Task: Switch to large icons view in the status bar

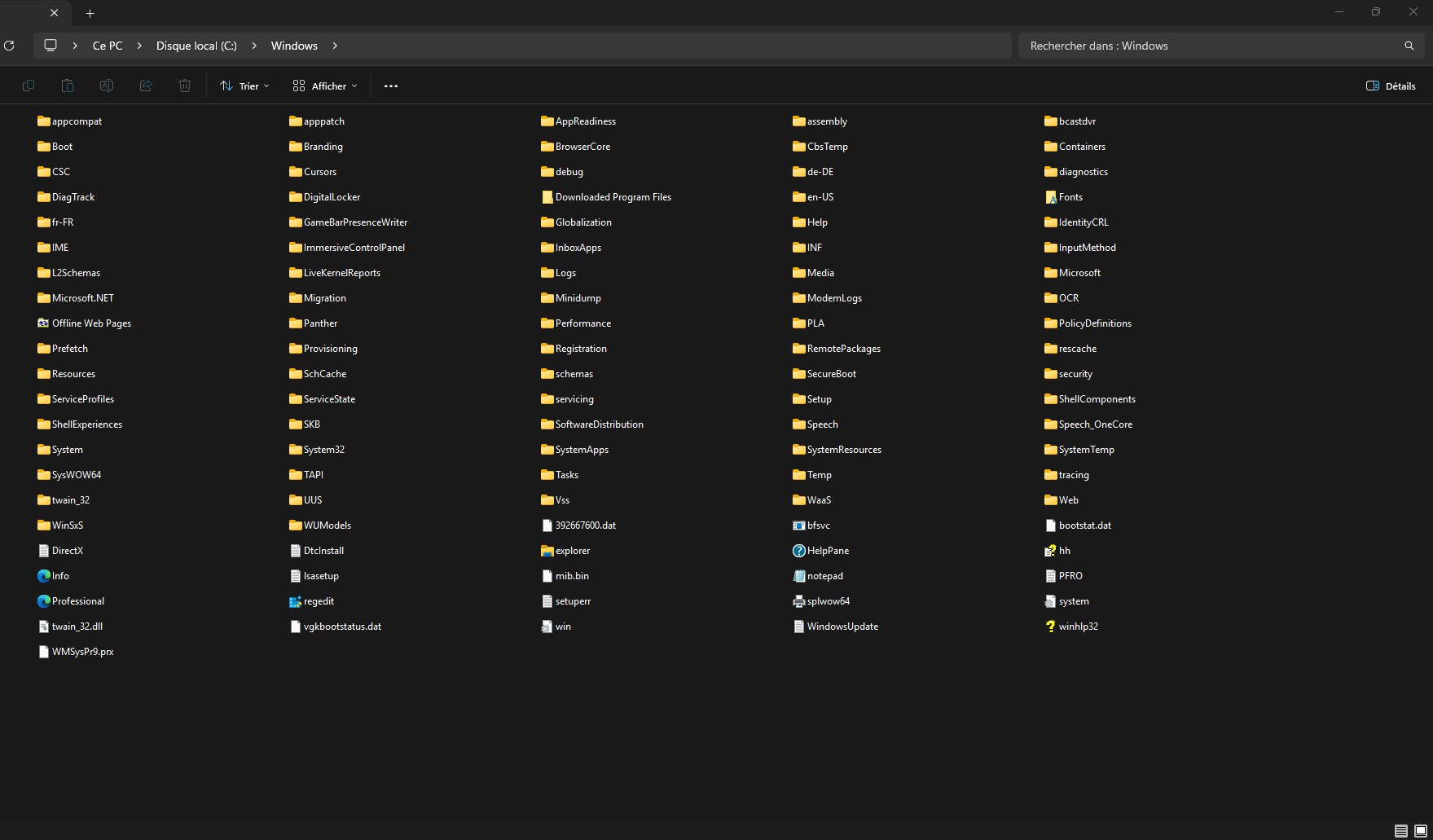Action: pos(1421,831)
